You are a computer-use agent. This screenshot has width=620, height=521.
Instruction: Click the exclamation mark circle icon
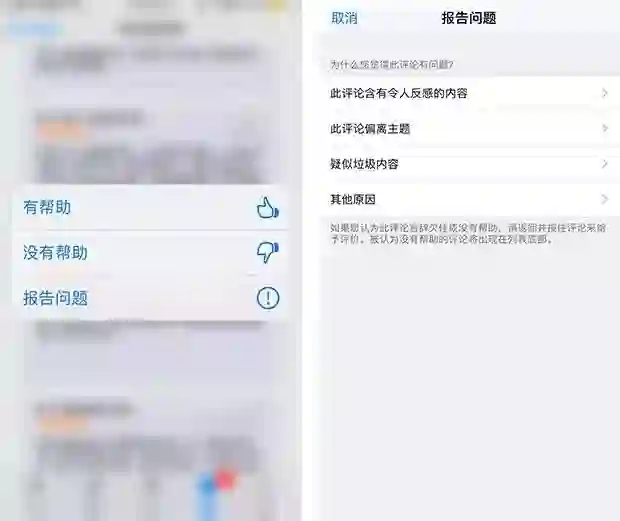[268, 298]
